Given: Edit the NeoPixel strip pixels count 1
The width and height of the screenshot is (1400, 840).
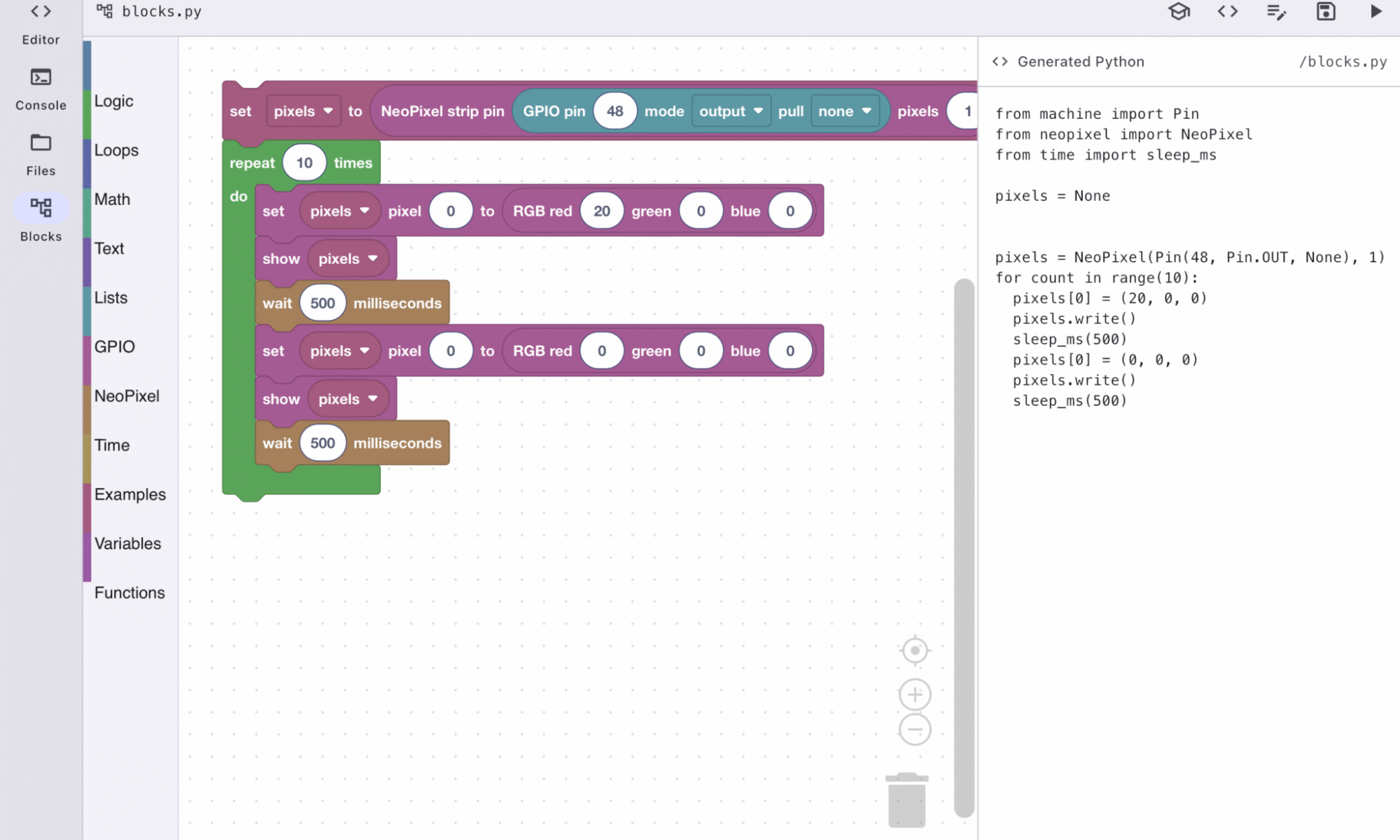Looking at the screenshot, I should [x=963, y=111].
